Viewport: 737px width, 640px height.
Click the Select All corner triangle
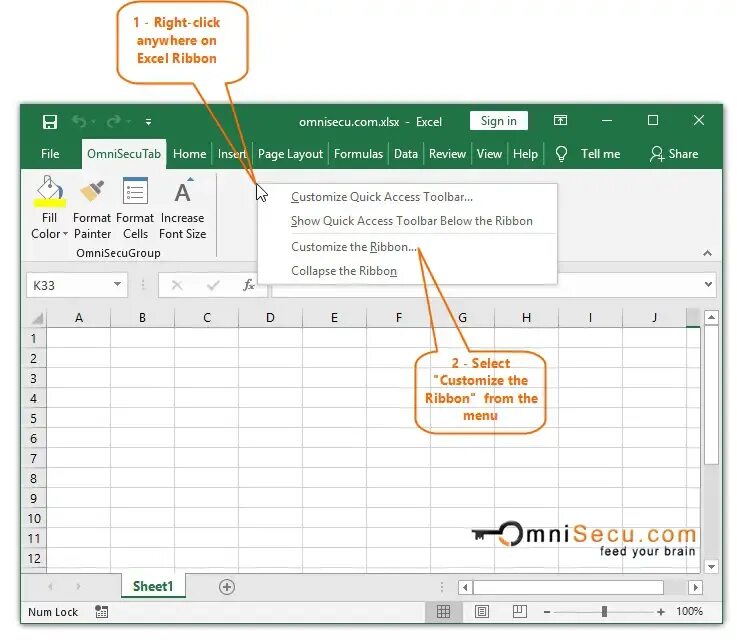point(37,318)
